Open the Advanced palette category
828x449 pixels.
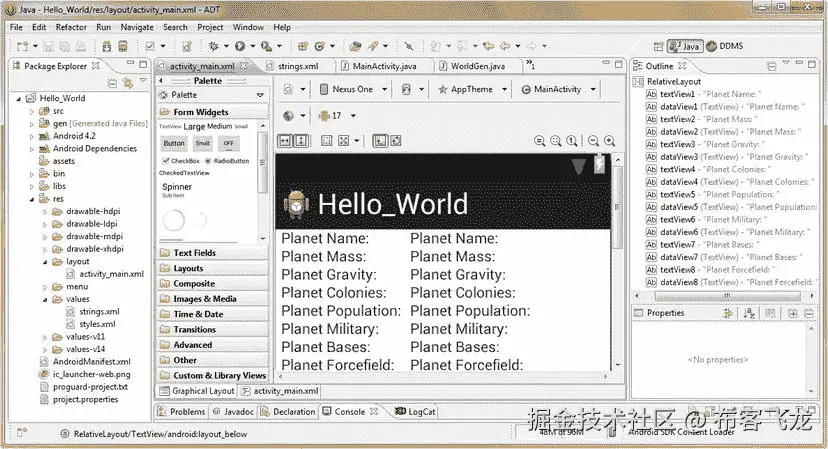pyautogui.click(x=213, y=345)
